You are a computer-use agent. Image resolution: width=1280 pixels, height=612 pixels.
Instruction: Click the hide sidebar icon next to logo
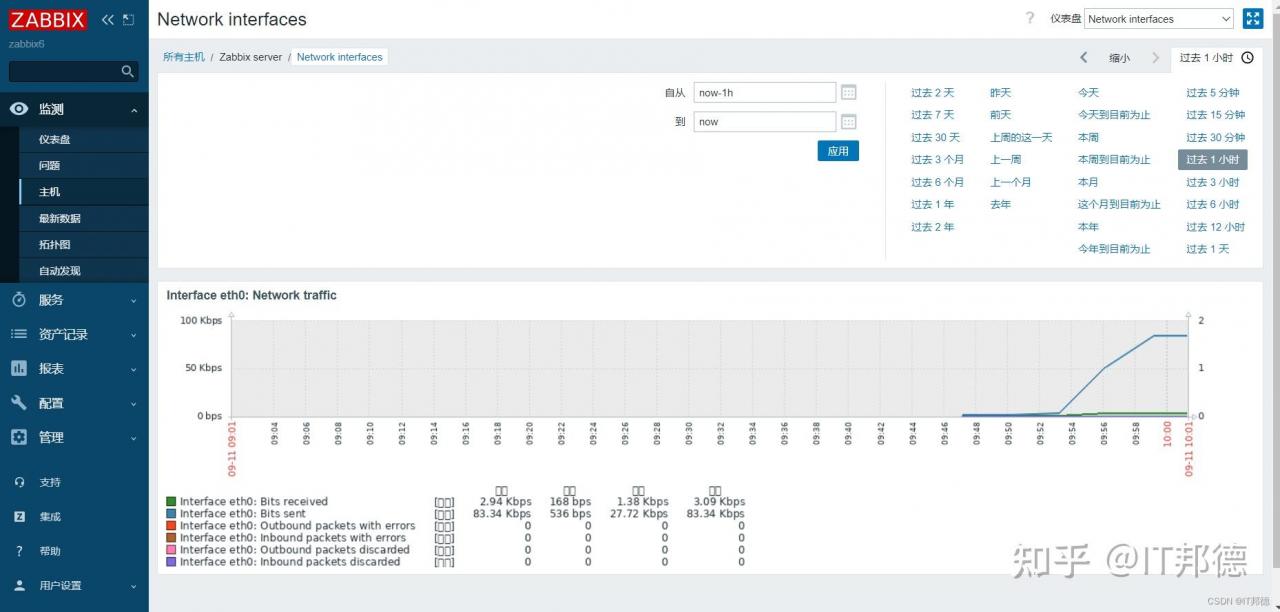point(128,19)
